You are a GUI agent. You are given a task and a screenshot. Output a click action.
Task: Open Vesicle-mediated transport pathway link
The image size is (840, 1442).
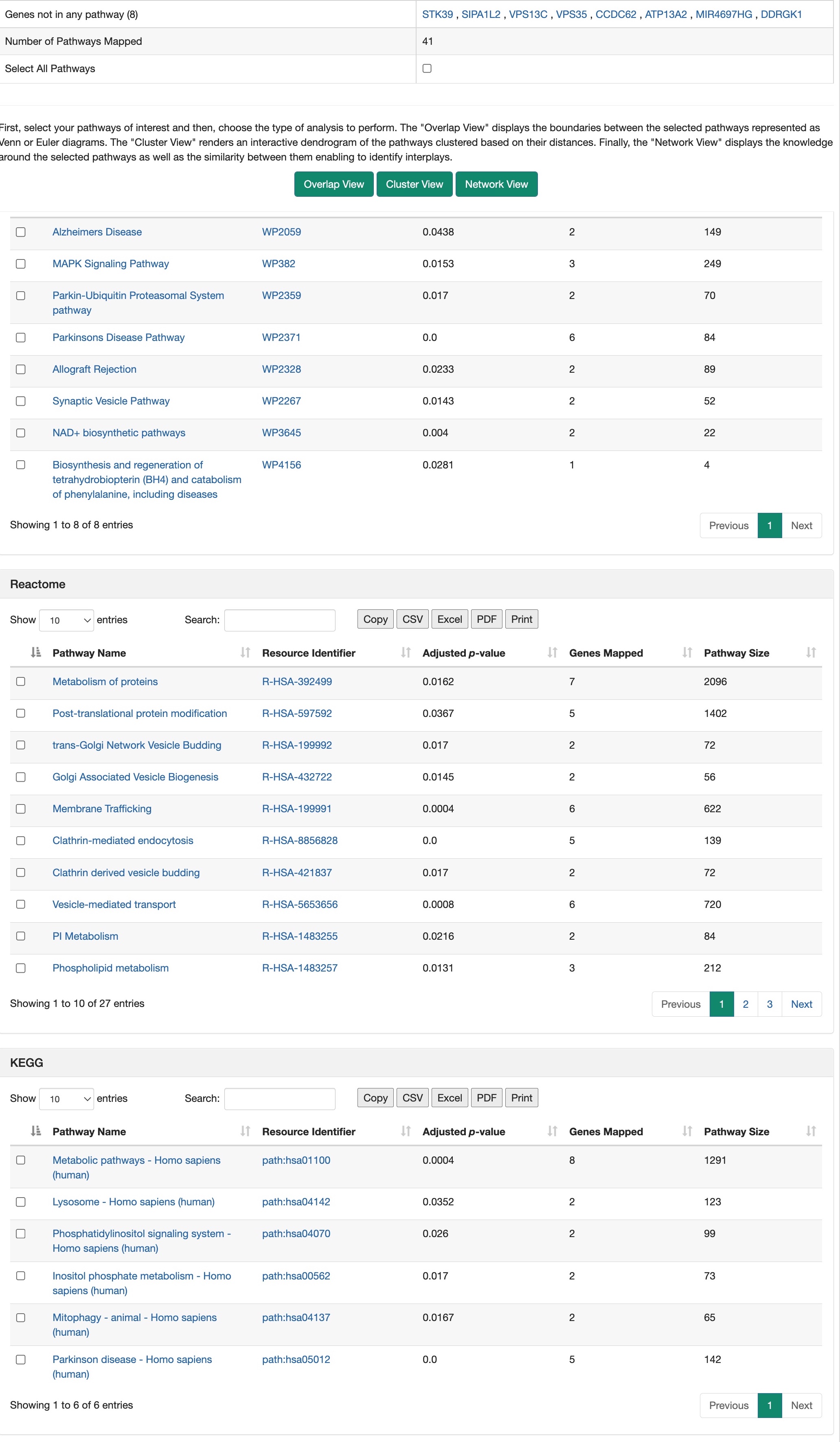coord(114,904)
